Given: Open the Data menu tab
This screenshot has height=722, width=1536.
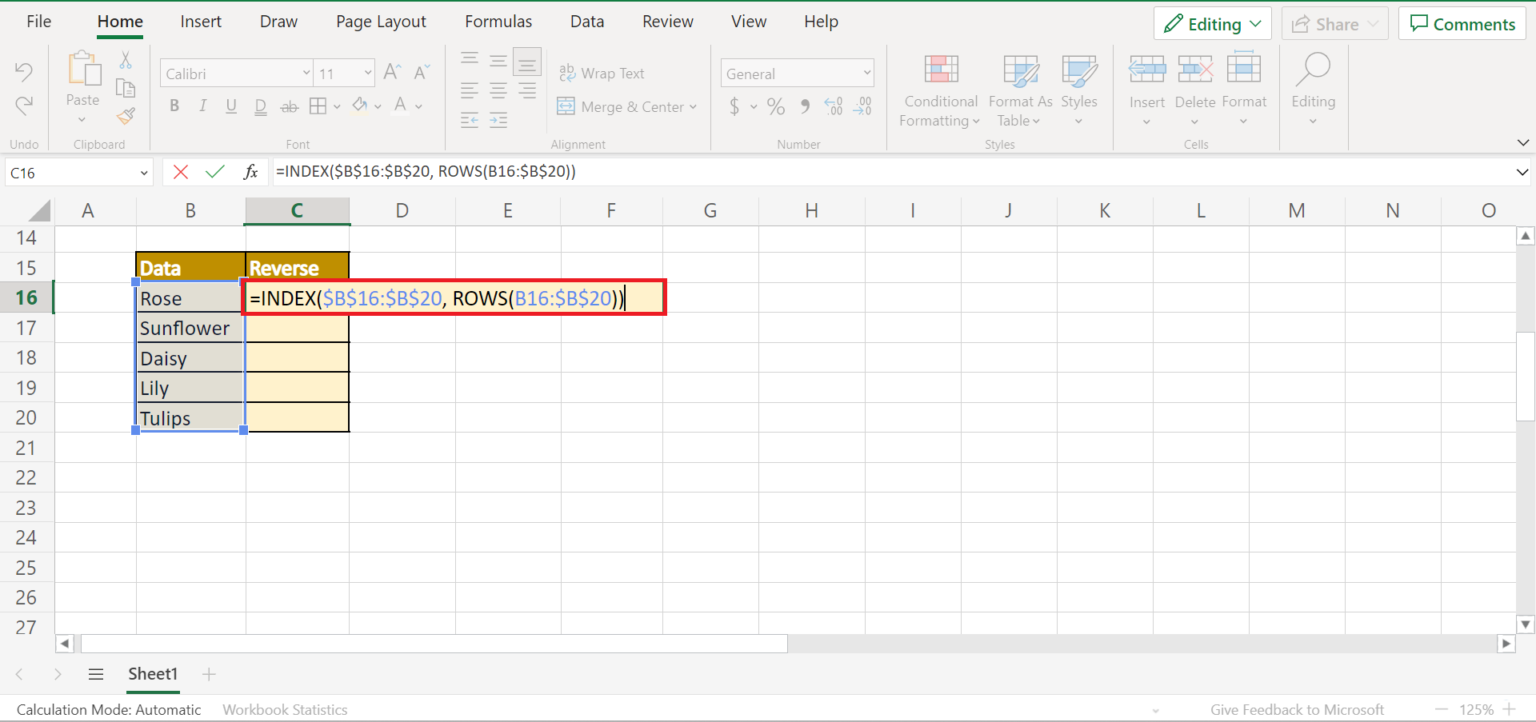Looking at the screenshot, I should [587, 21].
